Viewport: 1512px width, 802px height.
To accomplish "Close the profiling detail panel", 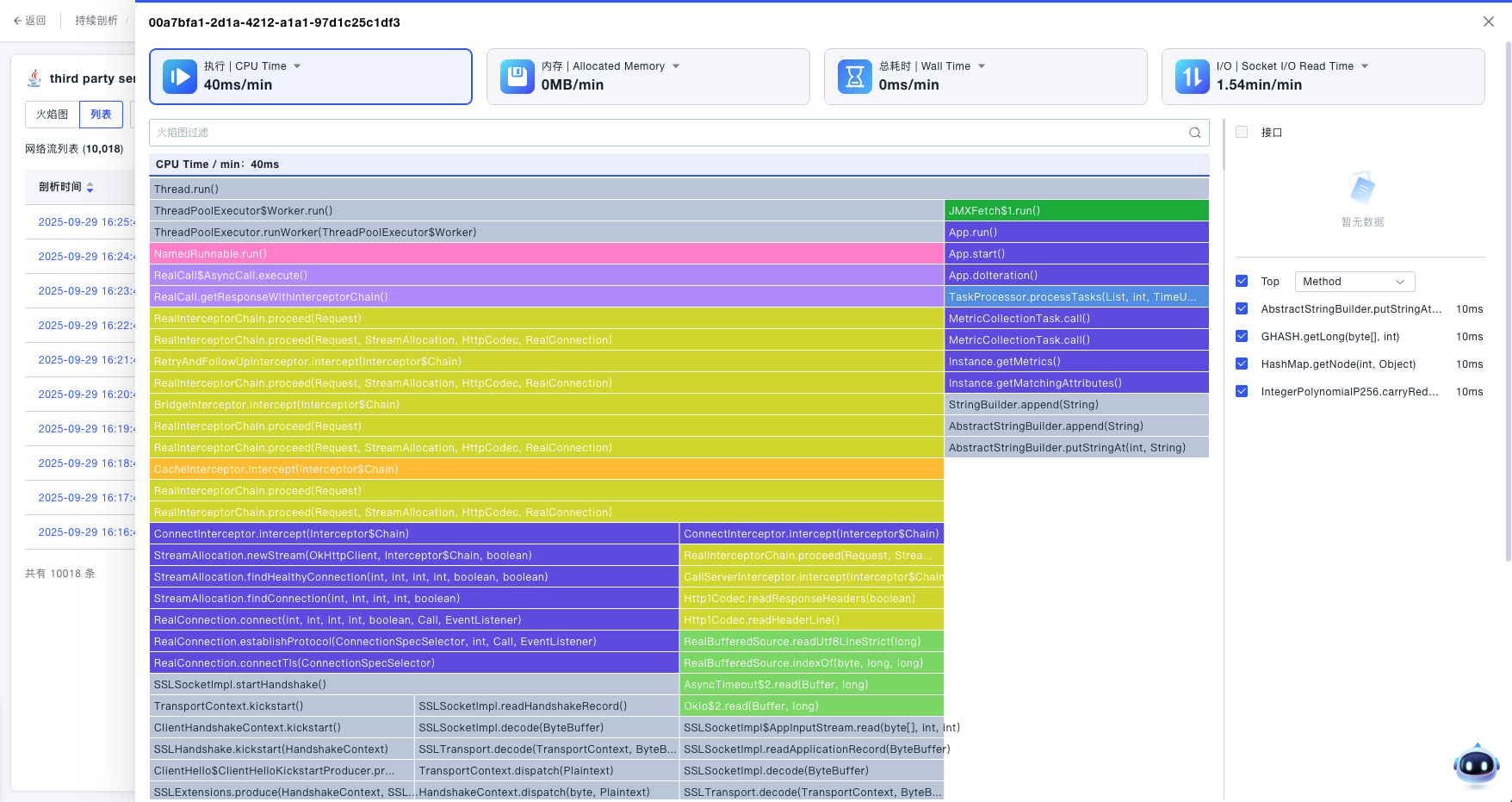I will click(1489, 22).
